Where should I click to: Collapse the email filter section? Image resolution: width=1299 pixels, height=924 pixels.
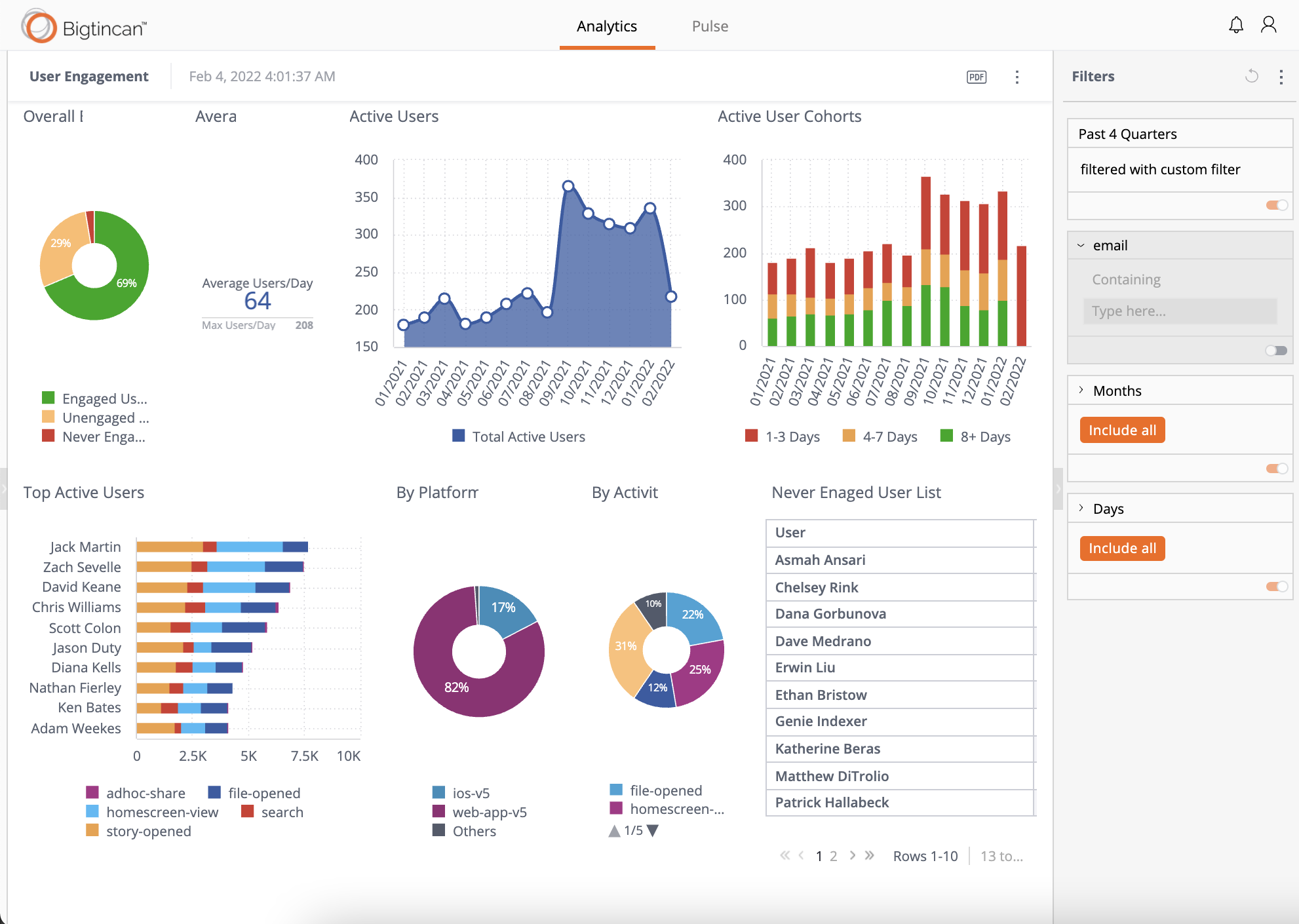click(1081, 246)
